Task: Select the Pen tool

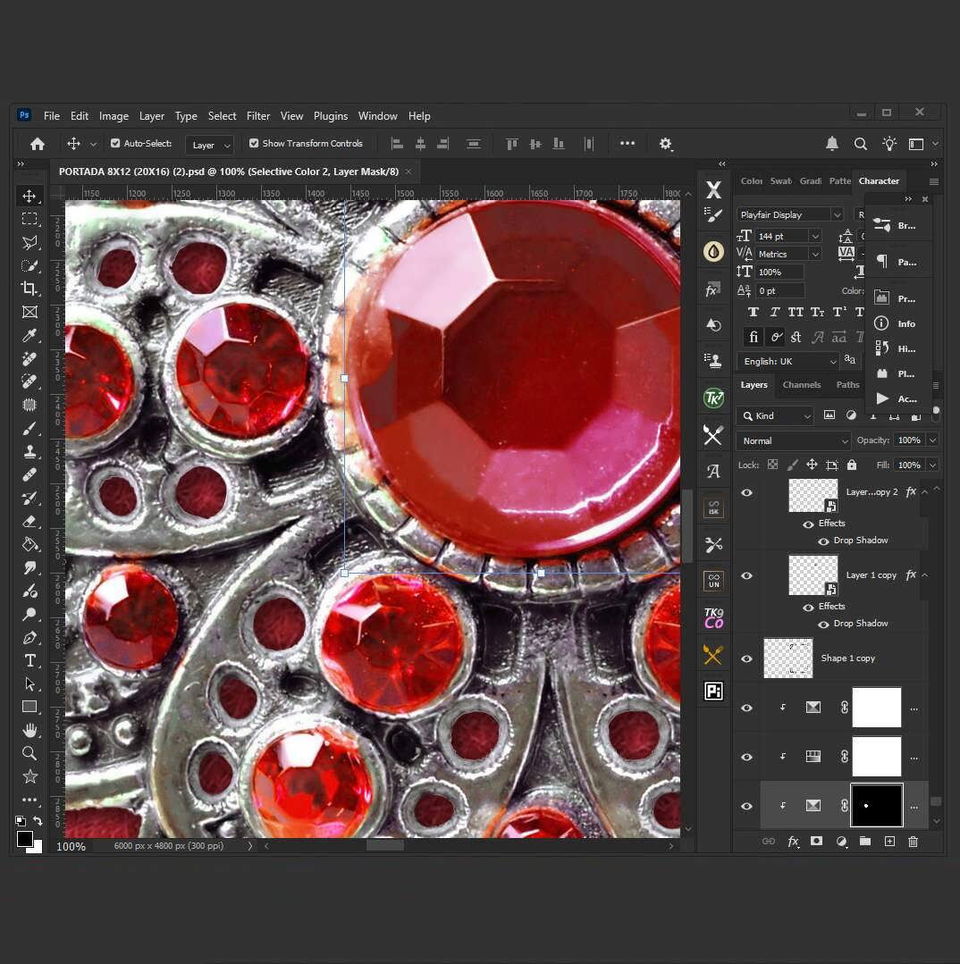Action: pyautogui.click(x=29, y=638)
